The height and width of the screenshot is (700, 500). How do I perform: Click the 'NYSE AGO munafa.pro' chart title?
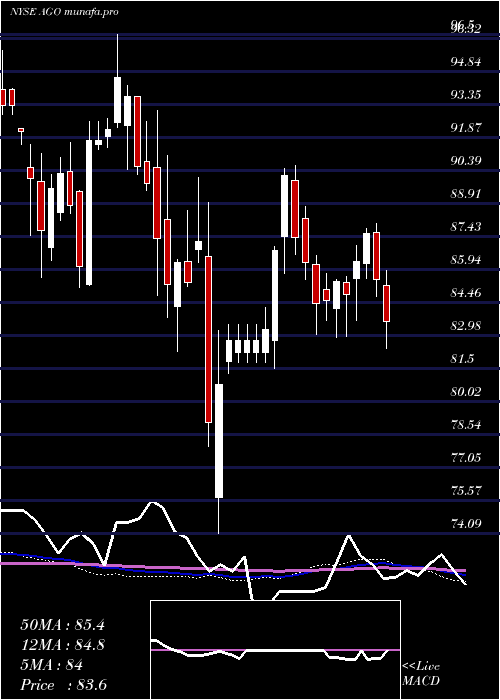tap(64, 12)
